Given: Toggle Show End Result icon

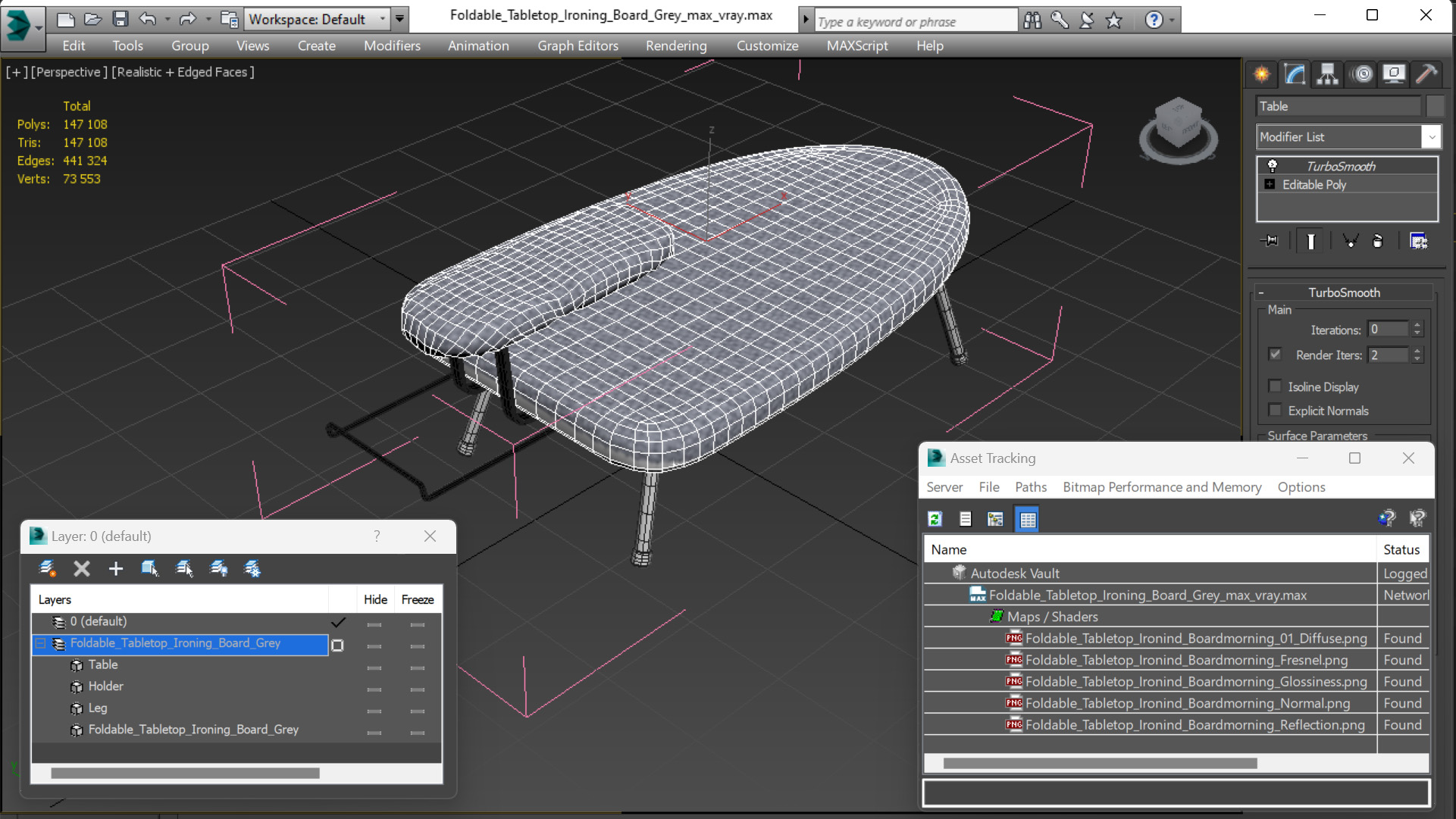Looking at the screenshot, I should pos(1310,241).
